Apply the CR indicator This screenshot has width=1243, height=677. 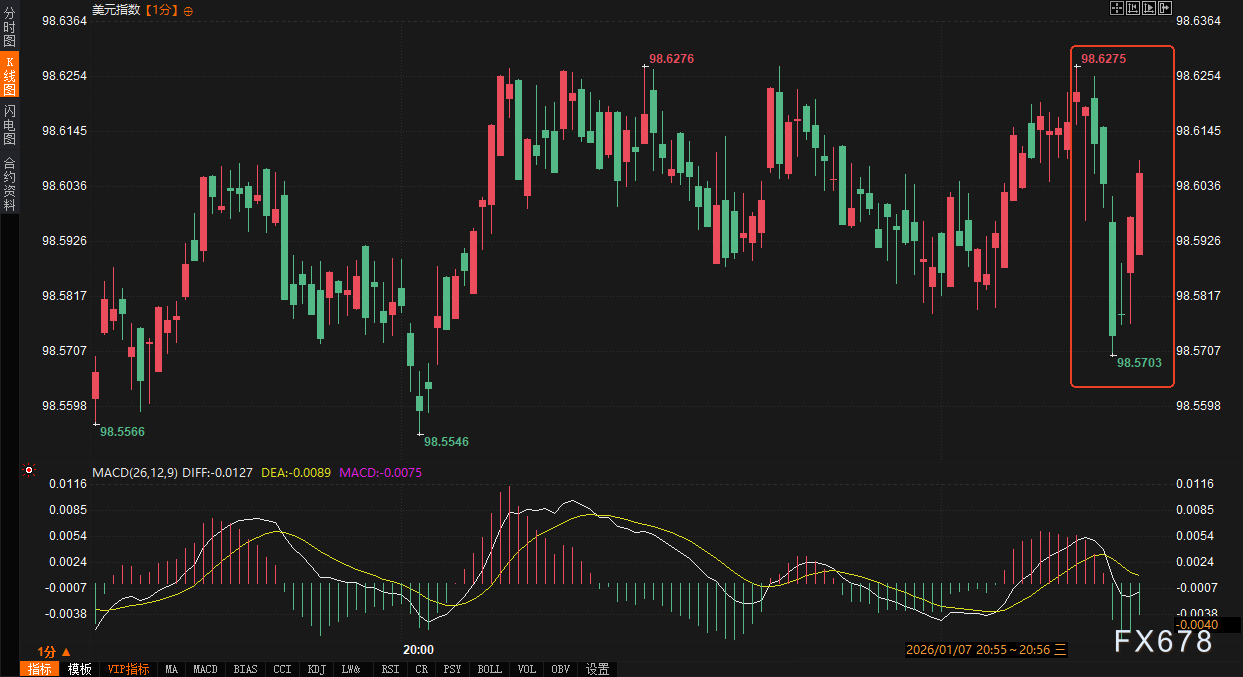422,669
